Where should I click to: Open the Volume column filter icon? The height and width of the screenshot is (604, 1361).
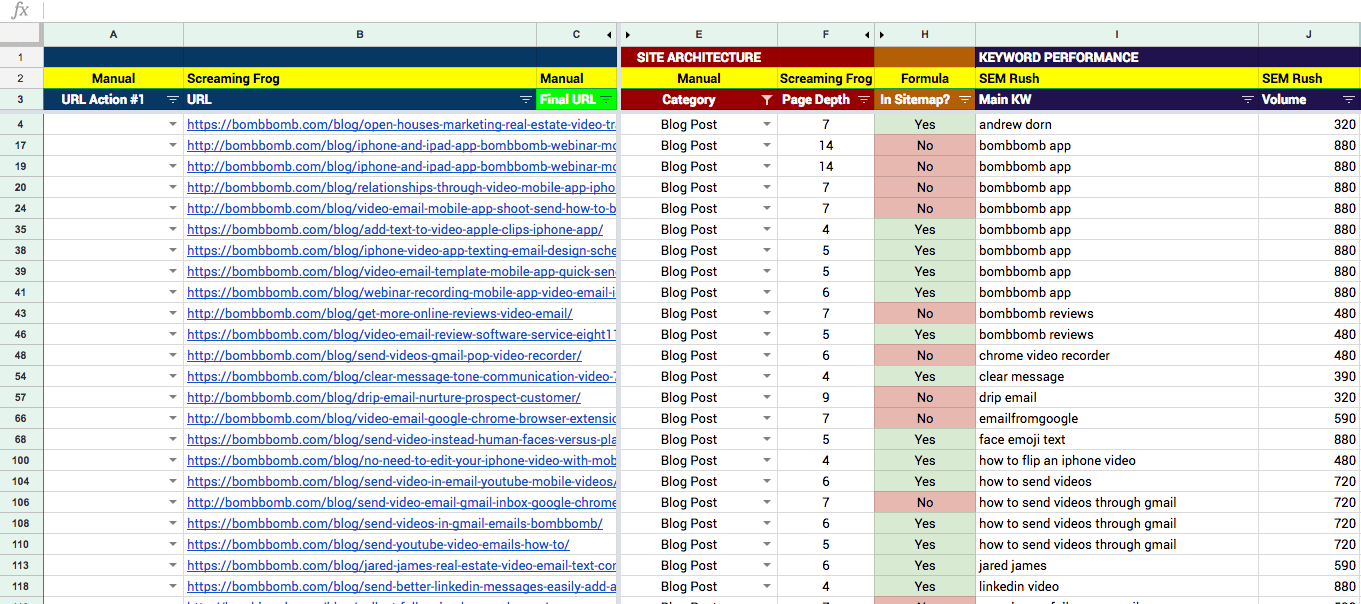[x=1349, y=100]
